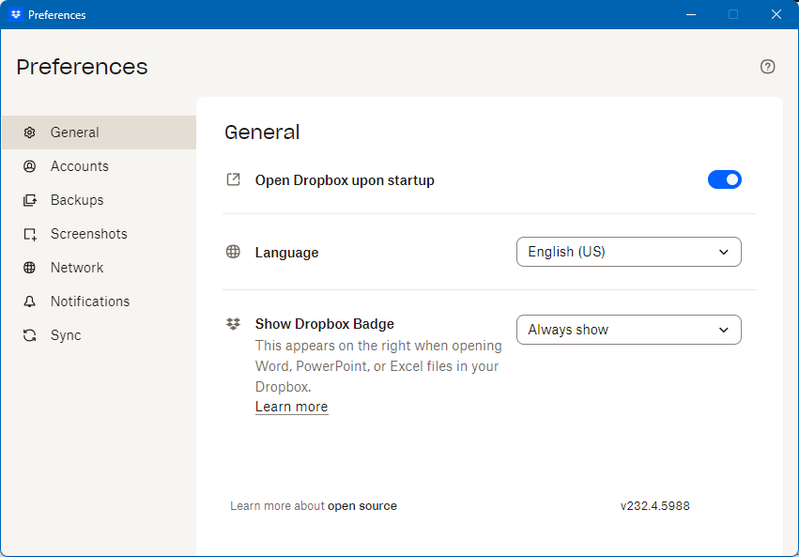Switch to the Accounts tab

coord(79,166)
